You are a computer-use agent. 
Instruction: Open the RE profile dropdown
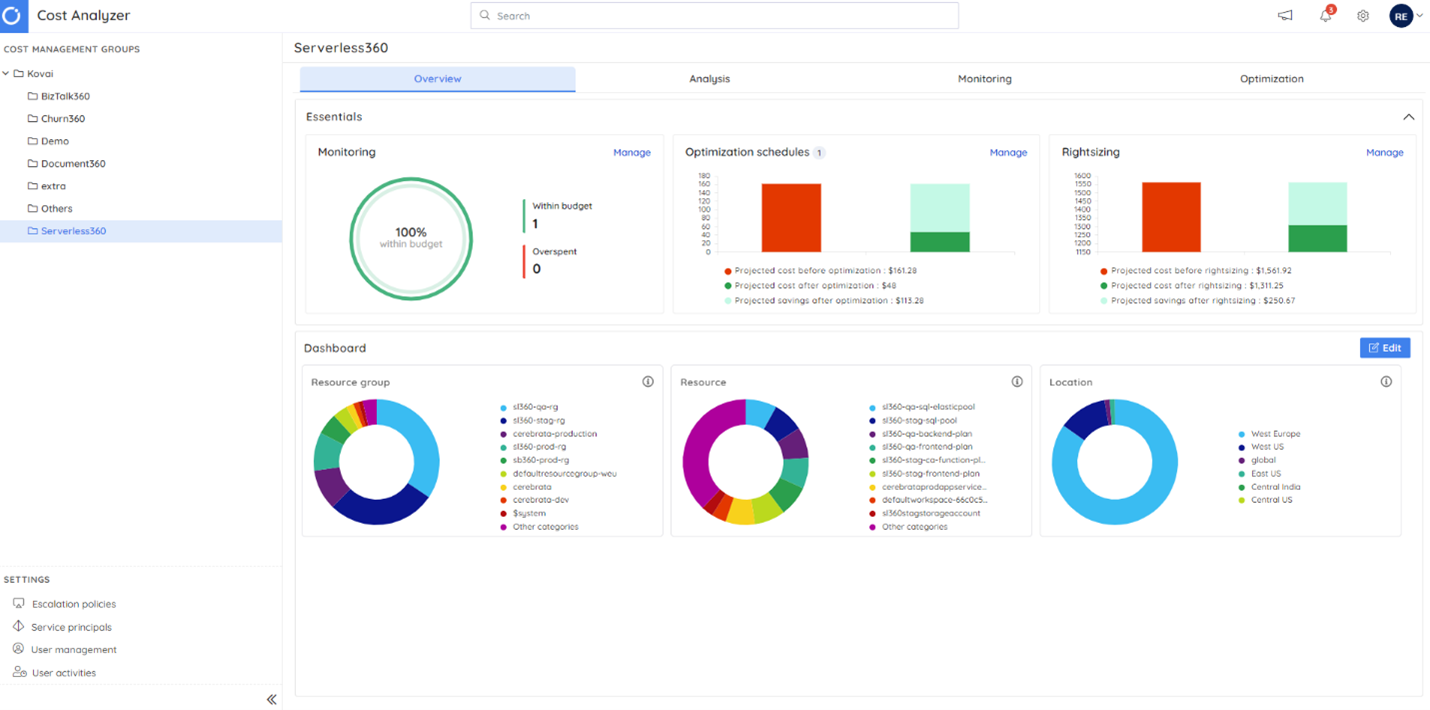[x=1403, y=15]
